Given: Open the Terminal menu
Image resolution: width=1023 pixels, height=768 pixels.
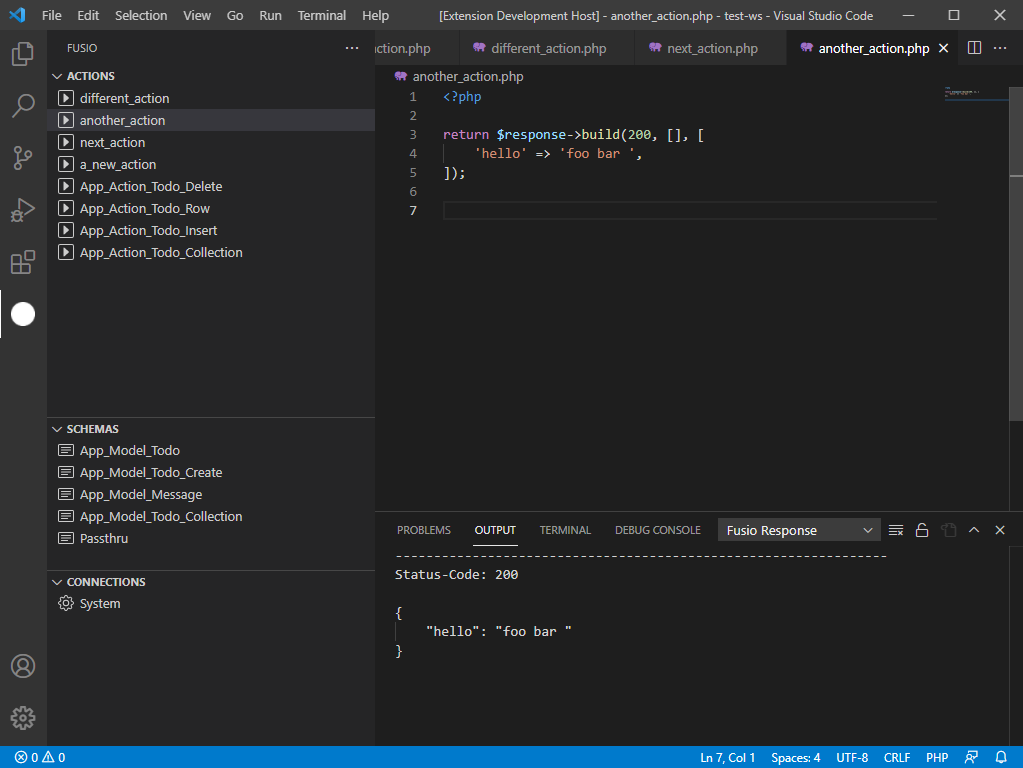Looking at the screenshot, I should point(322,15).
